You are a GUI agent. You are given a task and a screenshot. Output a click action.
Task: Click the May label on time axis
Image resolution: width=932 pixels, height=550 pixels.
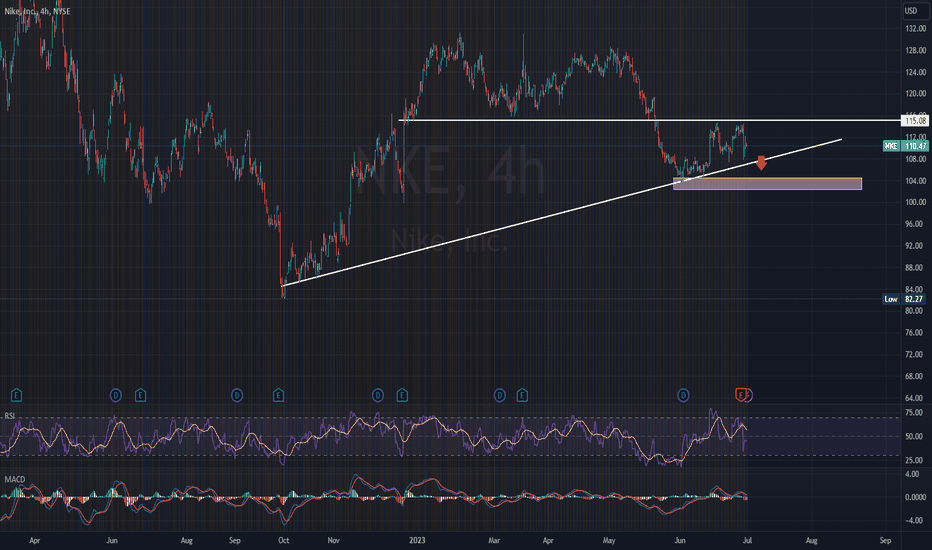609,540
